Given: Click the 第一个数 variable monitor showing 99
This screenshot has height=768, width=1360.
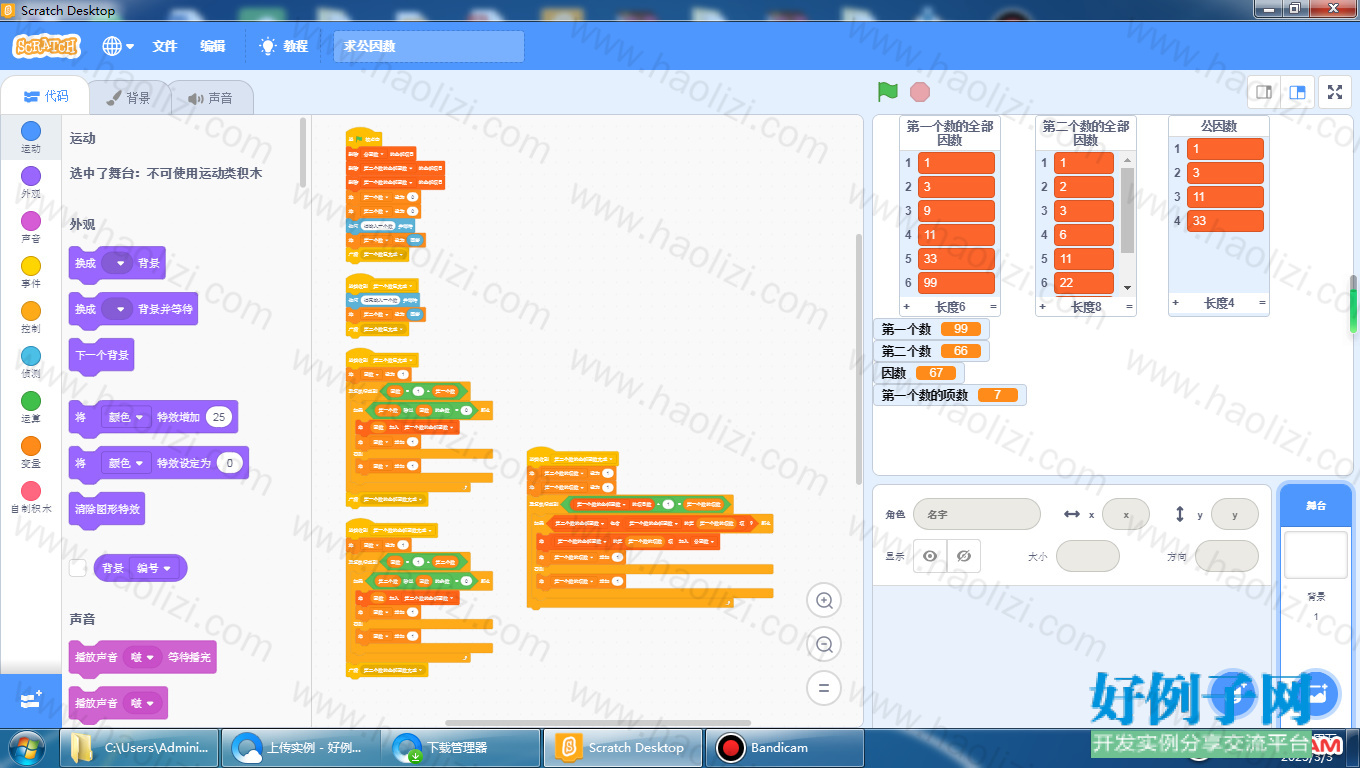Looking at the screenshot, I should (x=931, y=329).
